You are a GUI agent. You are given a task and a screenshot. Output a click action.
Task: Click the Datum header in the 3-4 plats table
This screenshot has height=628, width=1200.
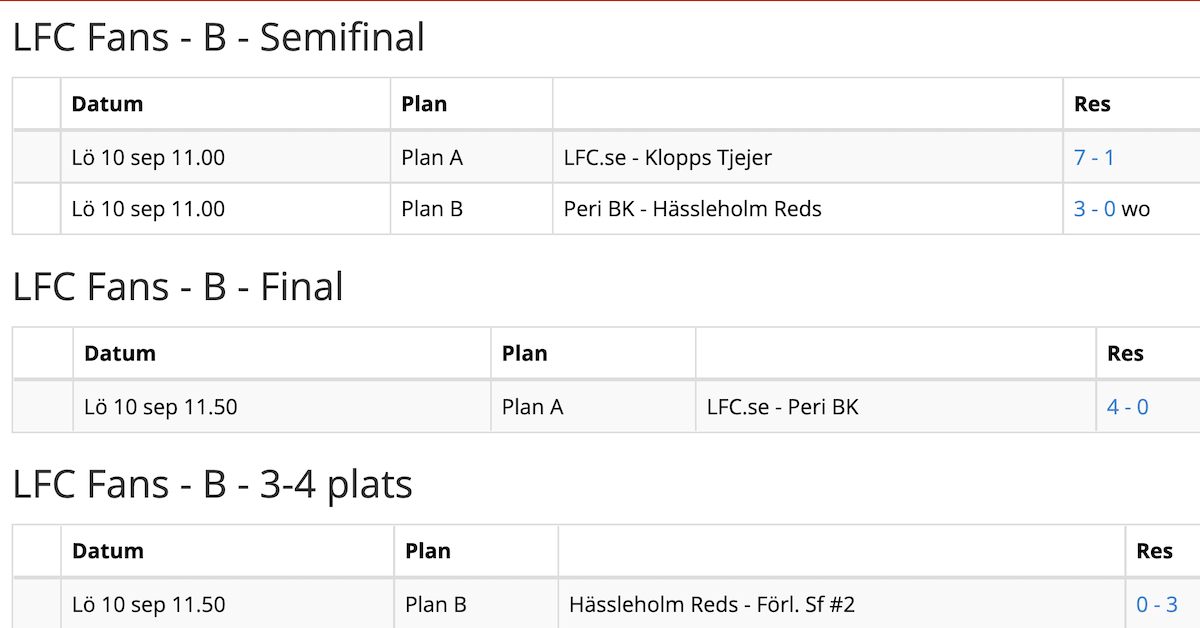pyautogui.click(x=108, y=551)
